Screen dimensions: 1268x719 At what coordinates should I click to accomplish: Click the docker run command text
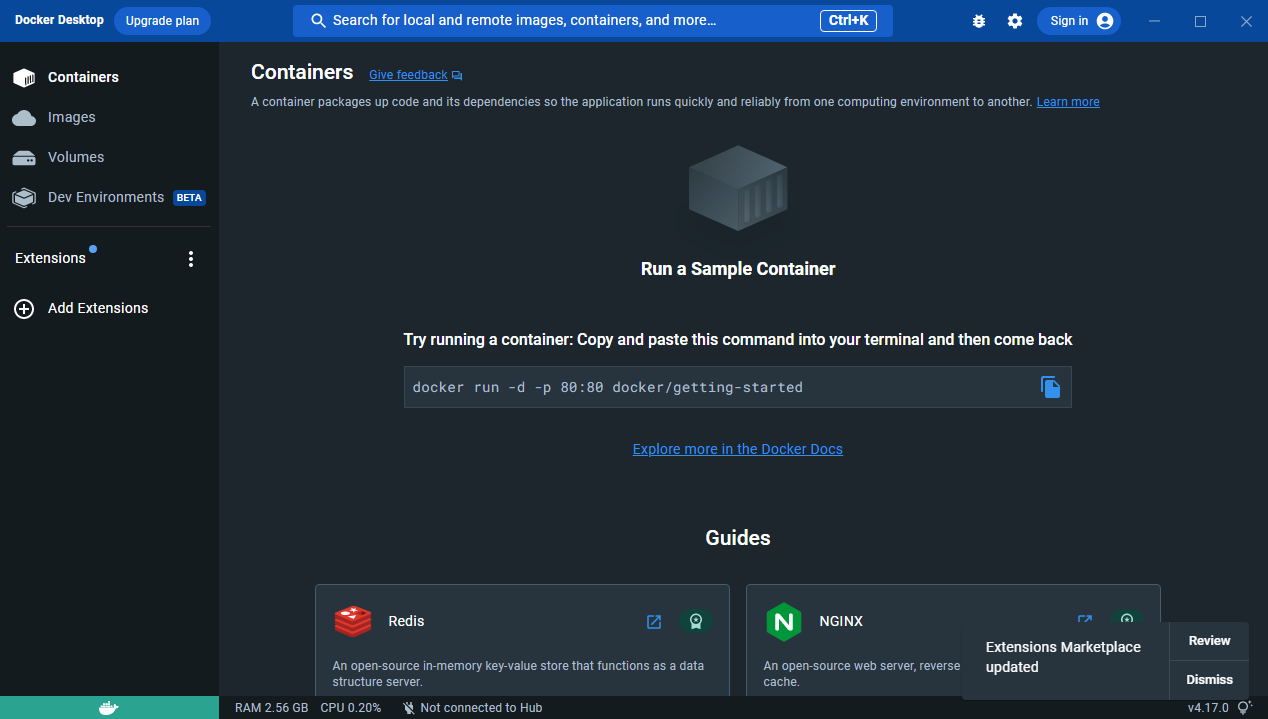click(x=608, y=387)
